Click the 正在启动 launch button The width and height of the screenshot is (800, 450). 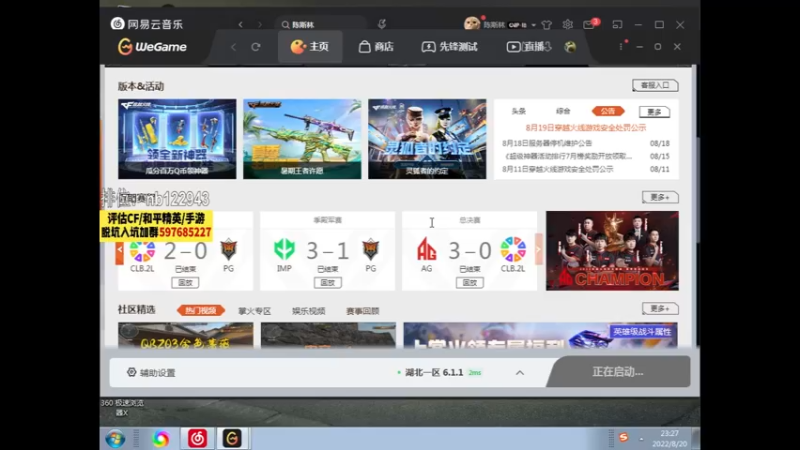pyautogui.click(x=618, y=371)
